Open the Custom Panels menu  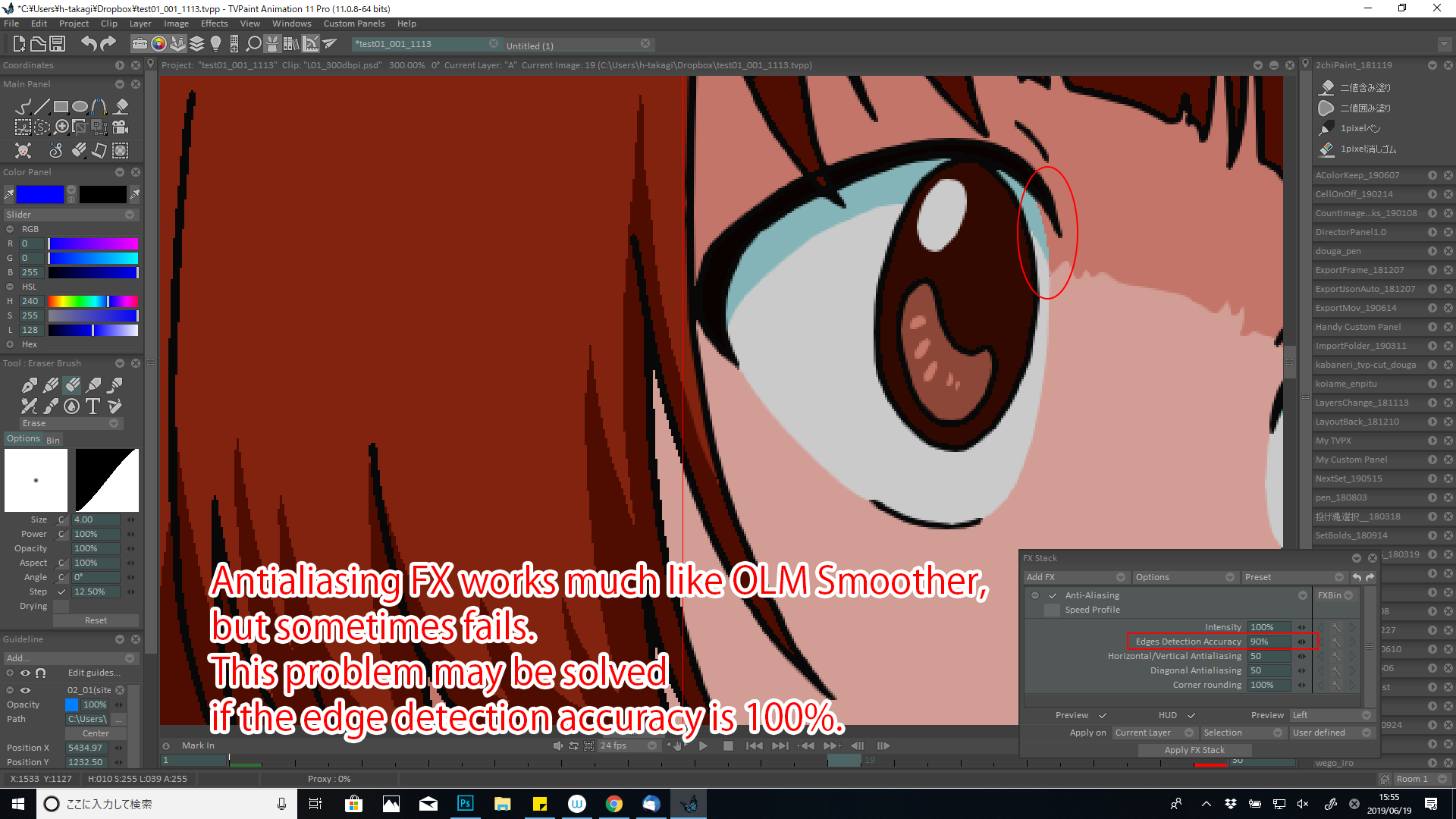[354, 24]
